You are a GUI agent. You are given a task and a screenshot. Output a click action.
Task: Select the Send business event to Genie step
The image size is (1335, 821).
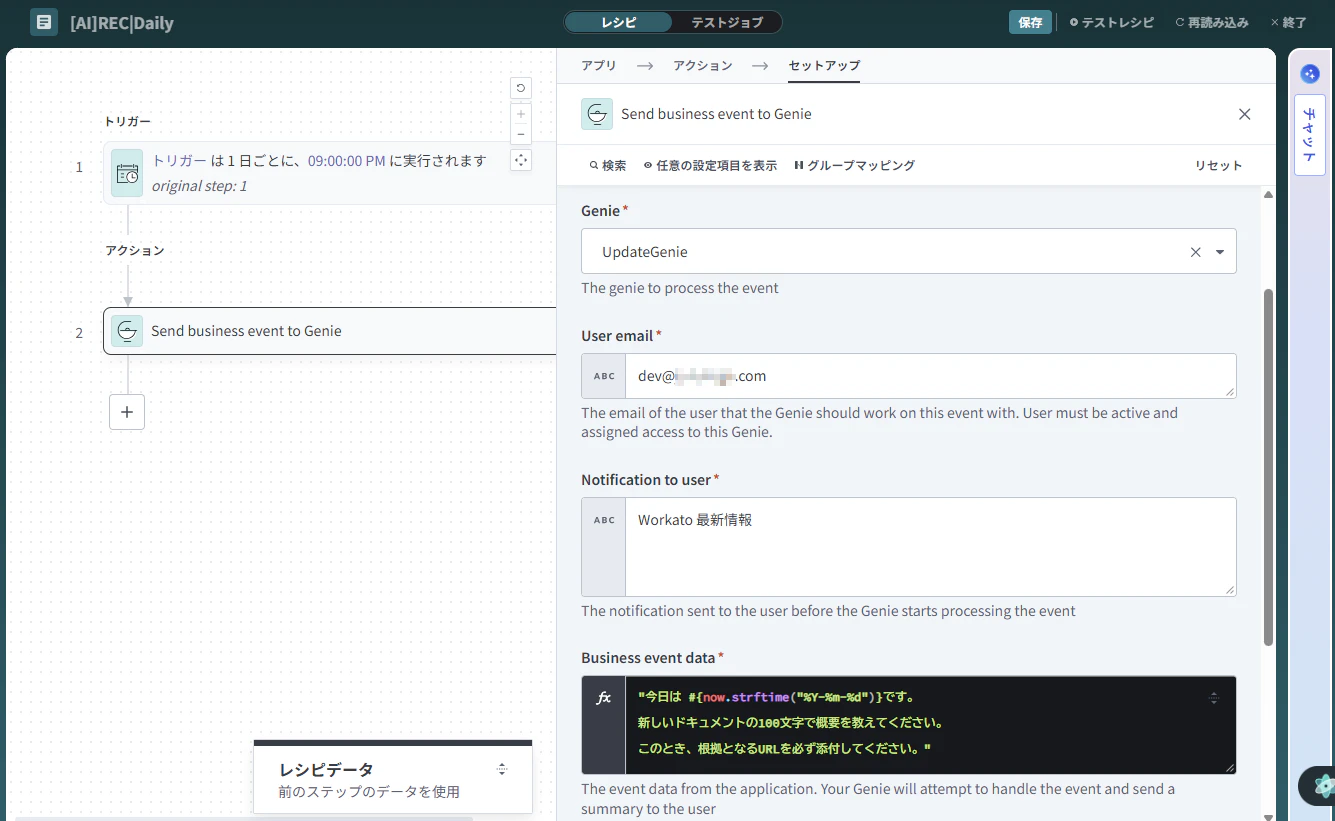tap(330, 331)
